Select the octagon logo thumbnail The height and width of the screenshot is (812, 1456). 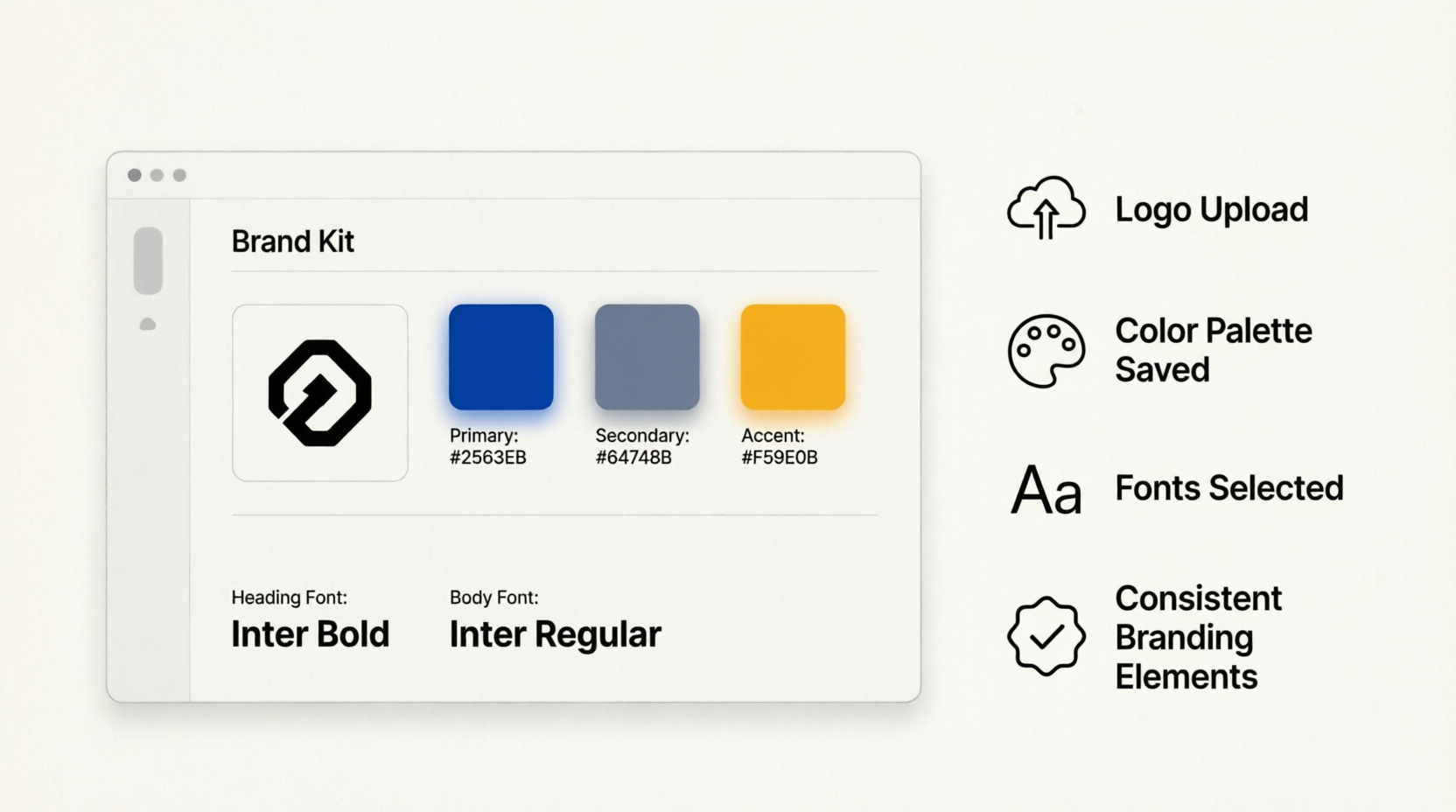320,393
